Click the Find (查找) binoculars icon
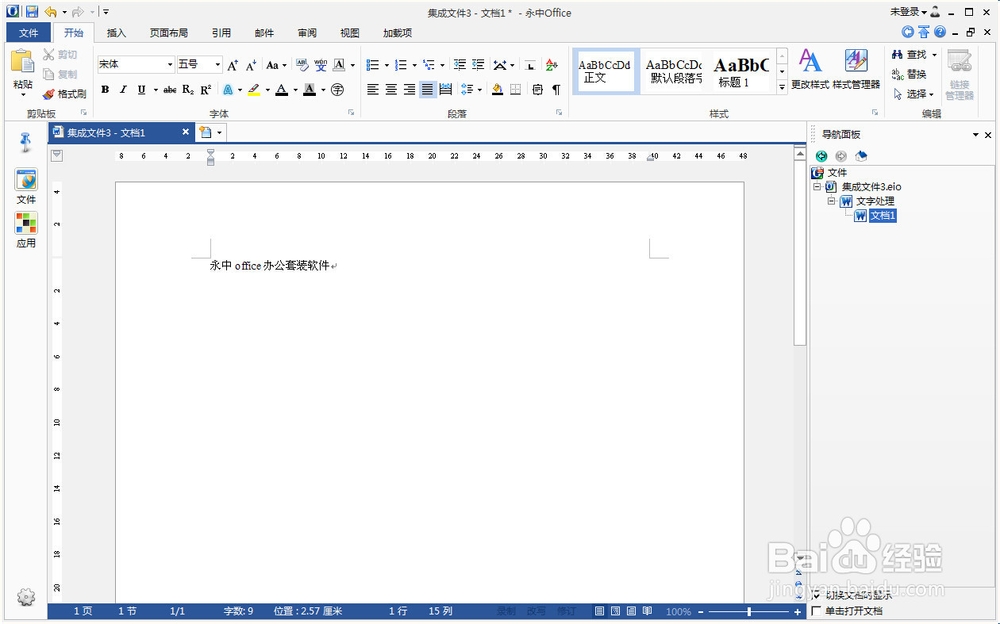The width and height of the screenshot is (1000, 624). pos(897,55)
